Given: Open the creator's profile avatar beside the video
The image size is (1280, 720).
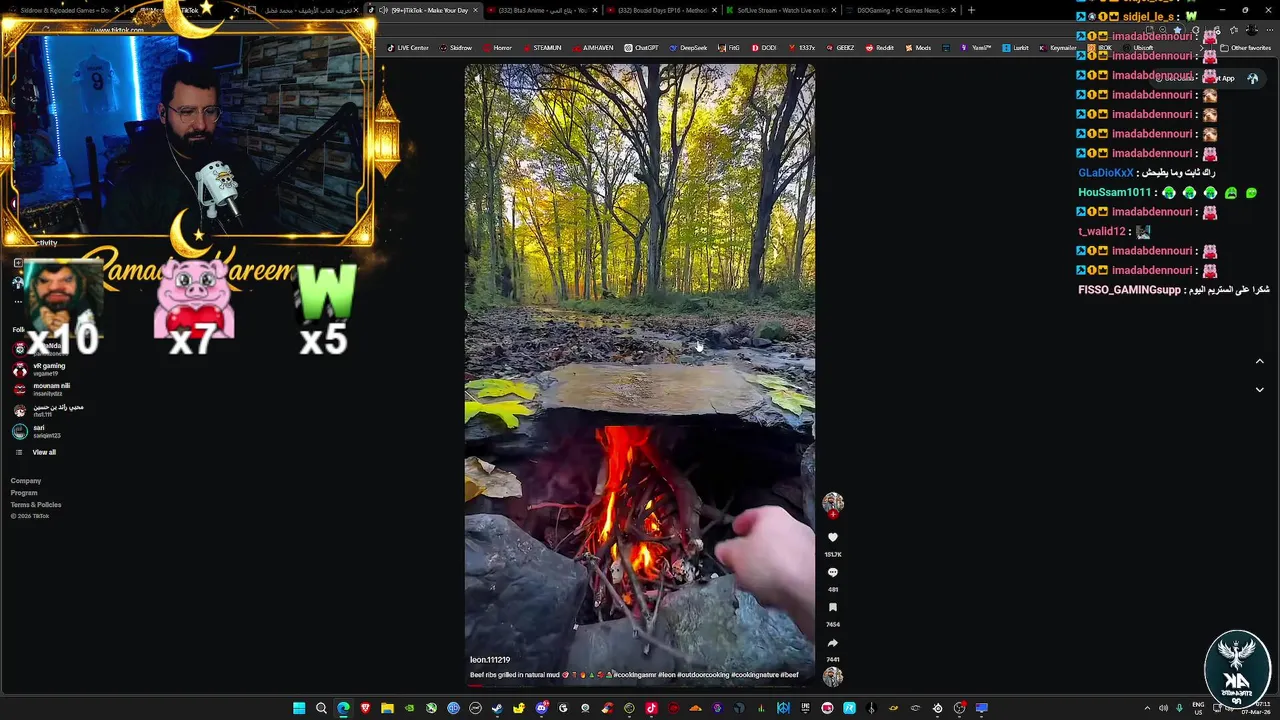Looking at the screenshot, I should [x=833, y=502].
